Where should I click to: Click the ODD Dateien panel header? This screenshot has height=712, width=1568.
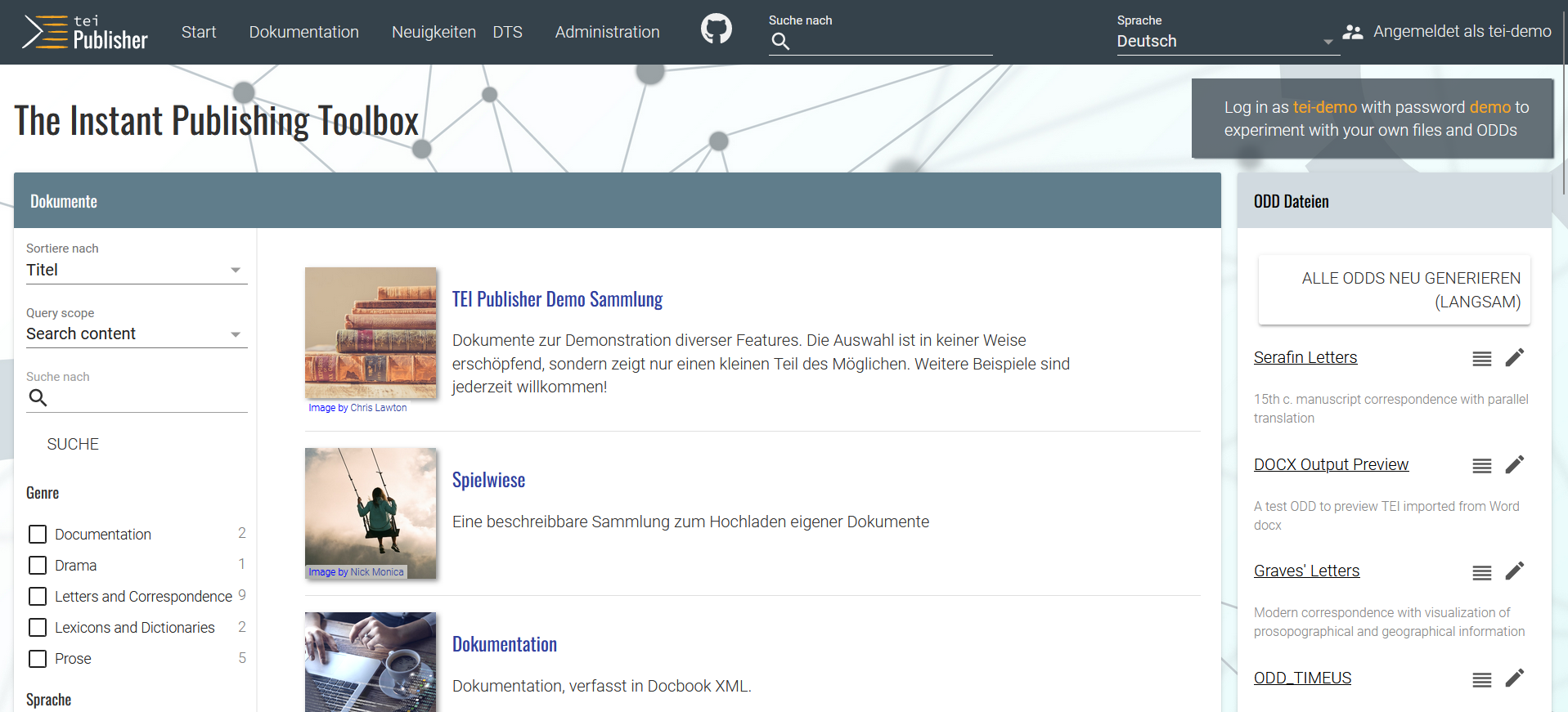coord(1395,200)
